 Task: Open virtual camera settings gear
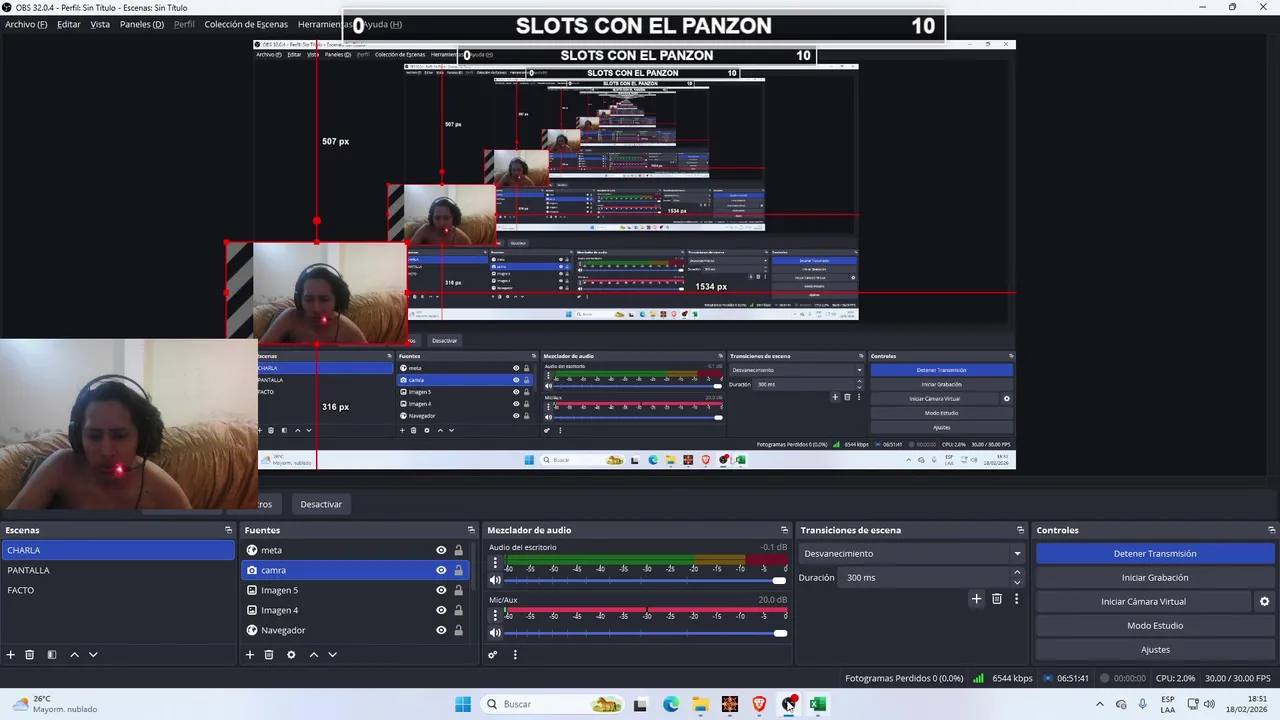click(1264, 602)
